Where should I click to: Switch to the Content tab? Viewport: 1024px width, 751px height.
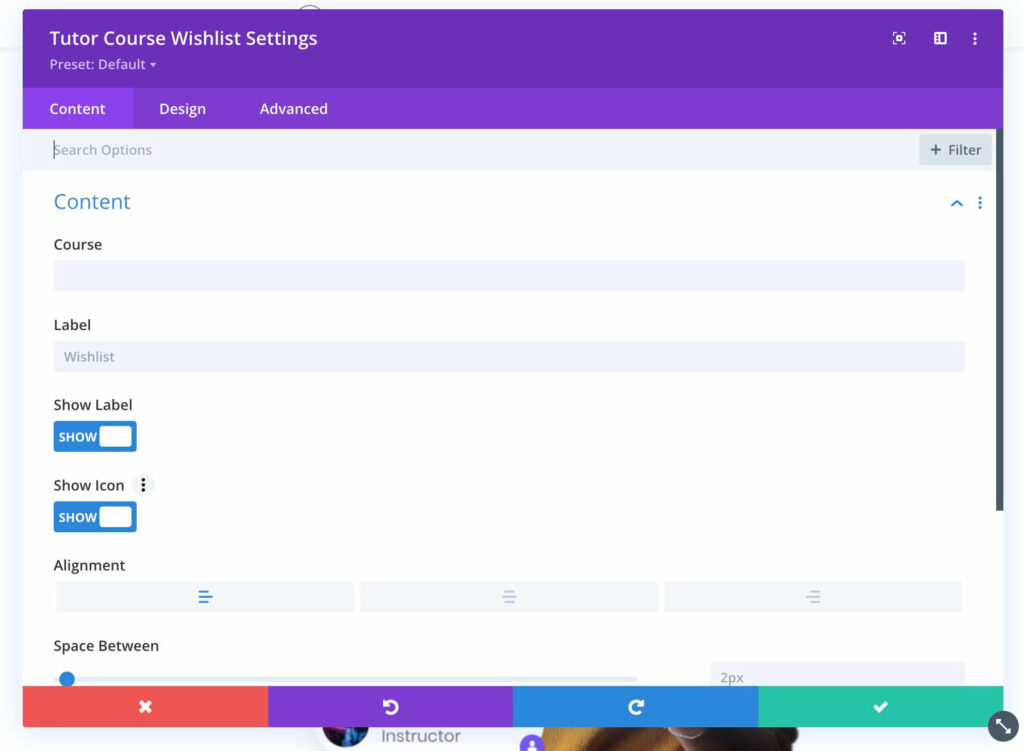(77, 109)
